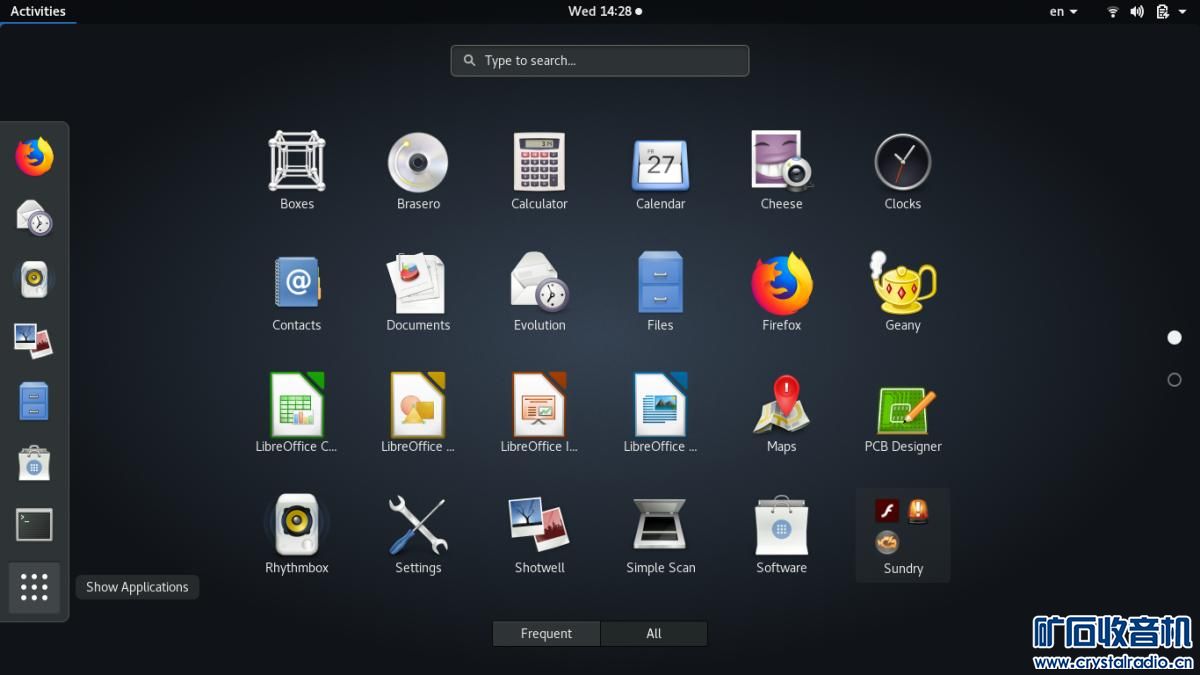The image size is (1200, 675).
Task: Open the Clocks app
Action: 902,170
